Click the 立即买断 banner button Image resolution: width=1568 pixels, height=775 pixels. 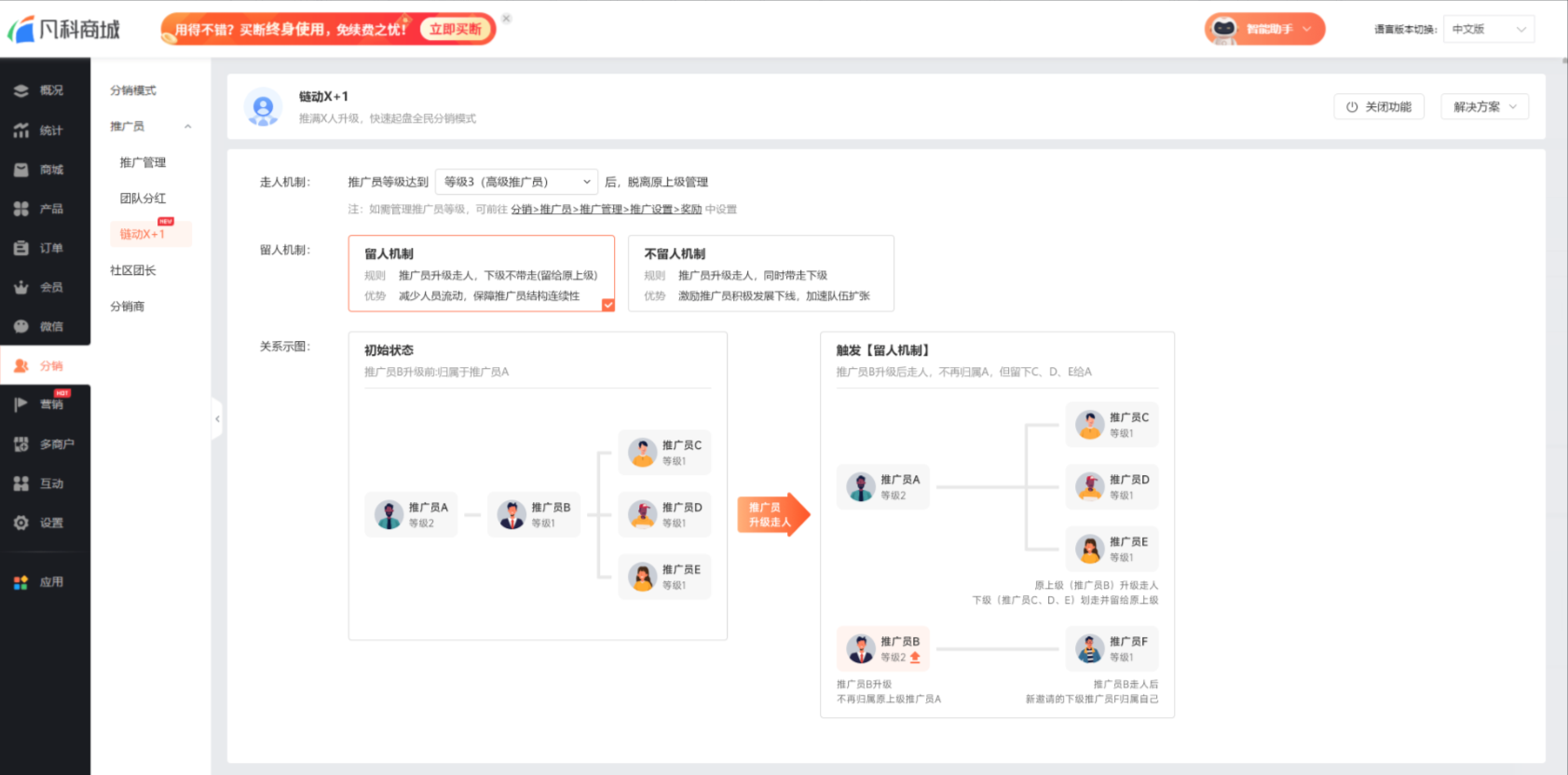[456, 29]
